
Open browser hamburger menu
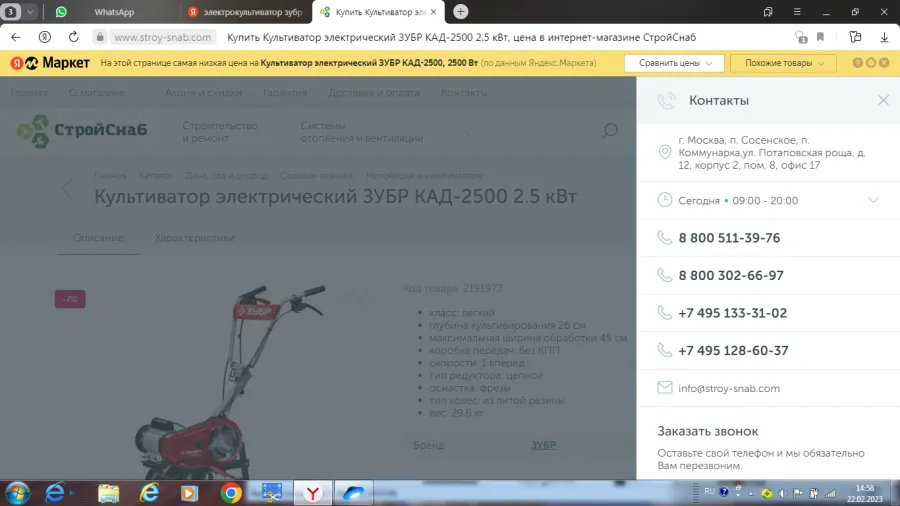click(797, 11)
